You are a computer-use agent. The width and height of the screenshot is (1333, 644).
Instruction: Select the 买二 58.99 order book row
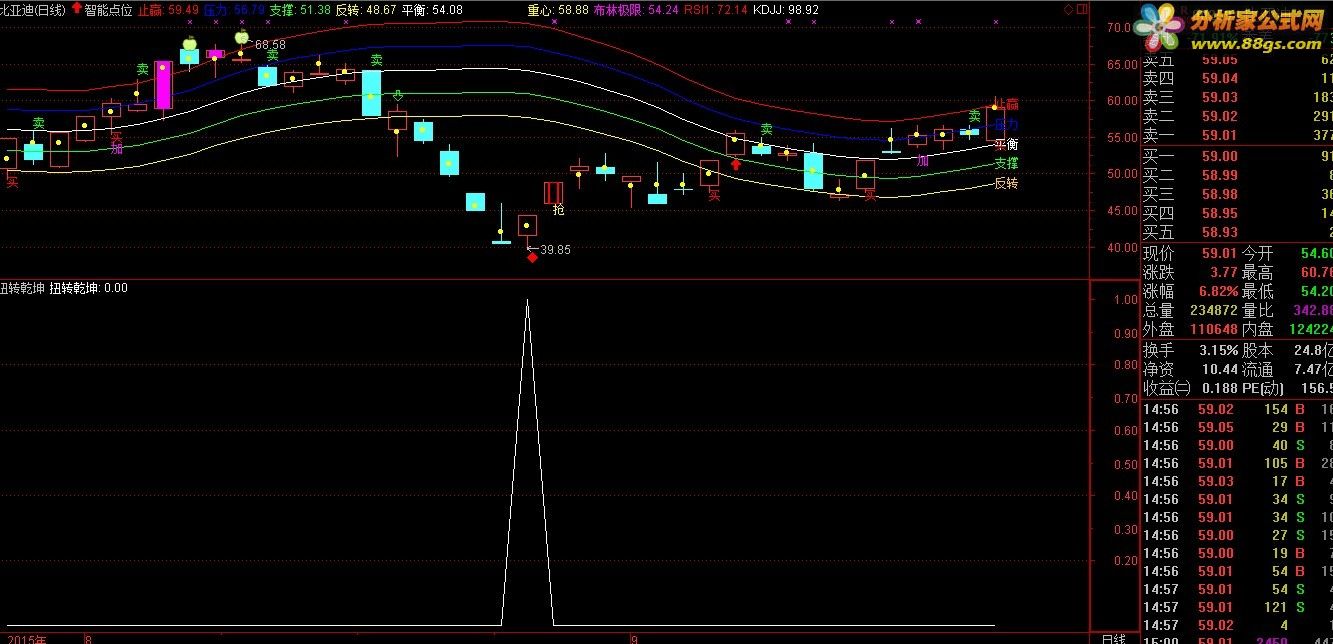(1237, 175)
